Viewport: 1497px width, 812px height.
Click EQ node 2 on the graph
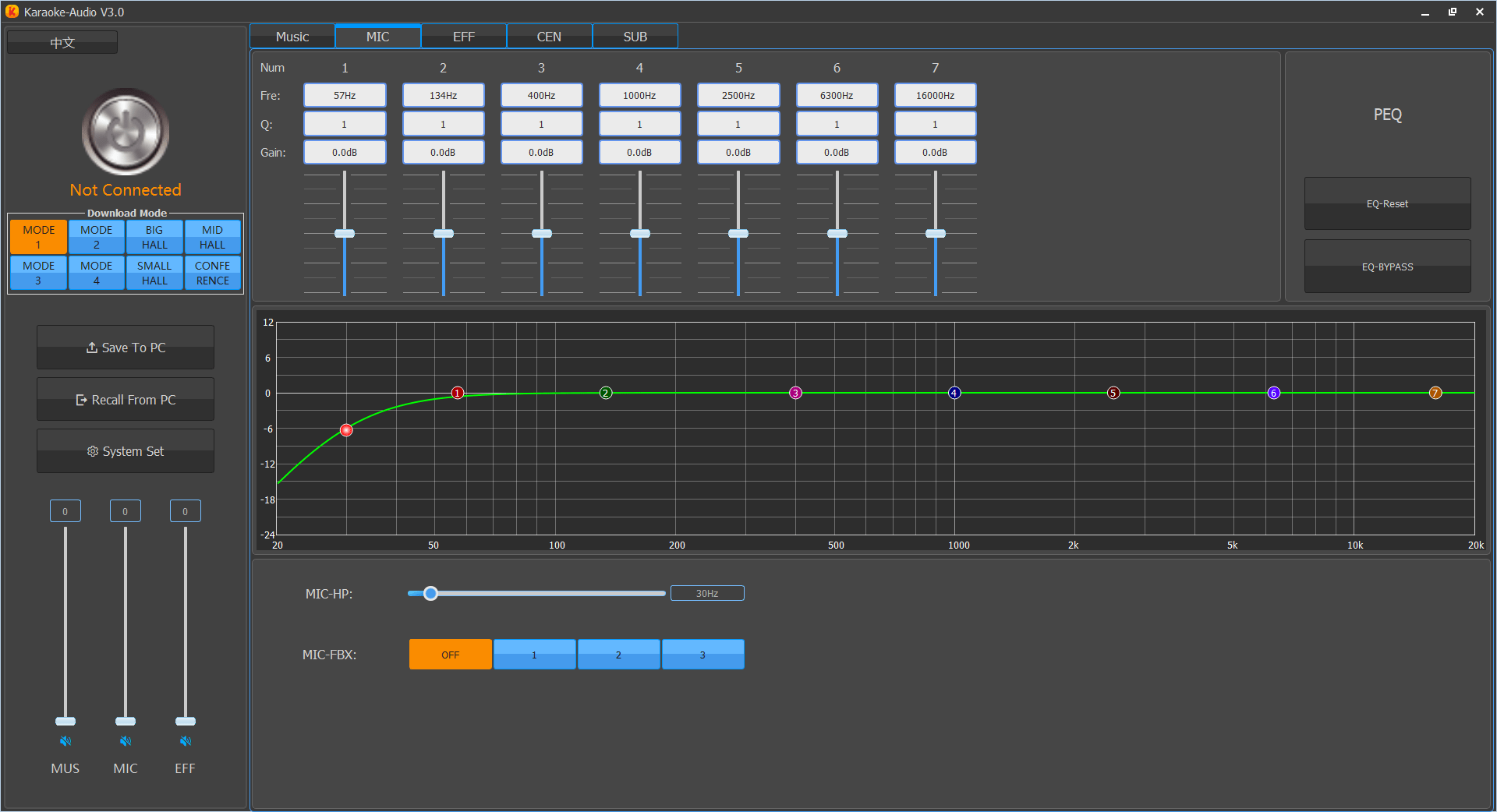click(x=606, y=393)
